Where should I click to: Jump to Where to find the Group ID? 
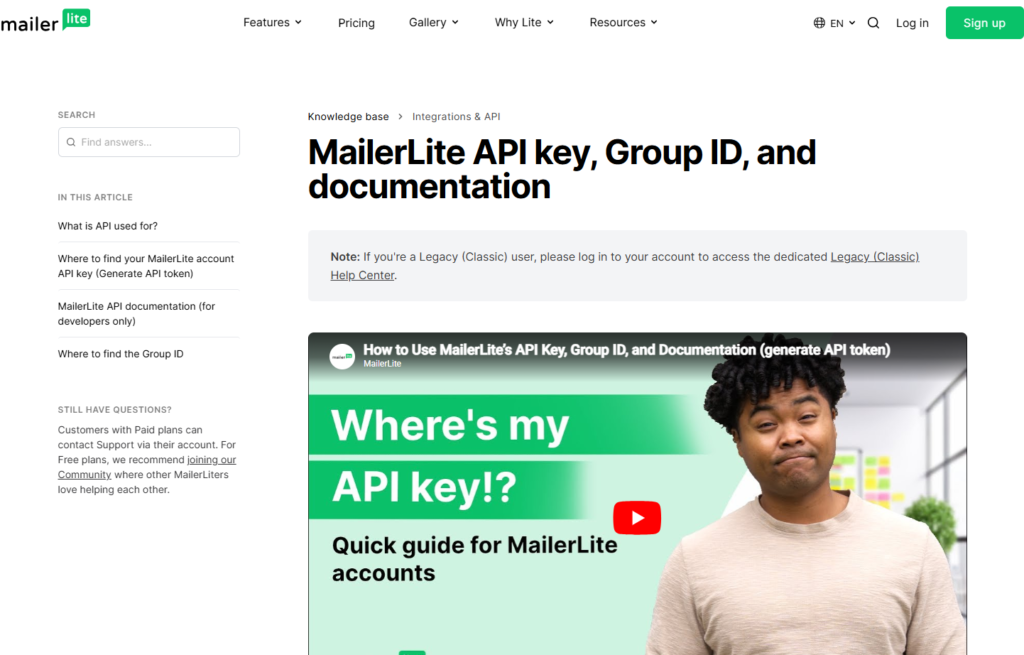pos(120,354)
